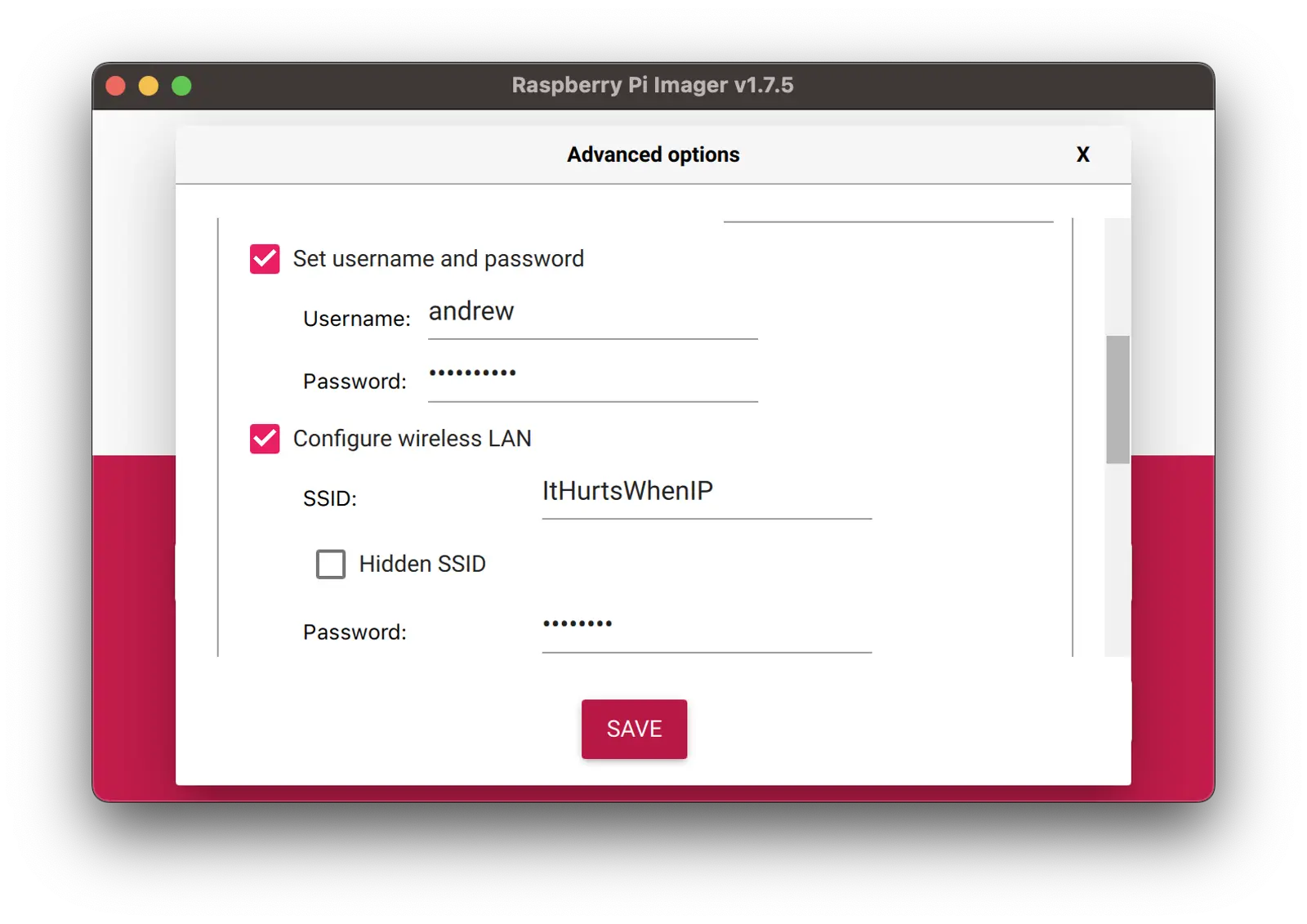
Task: Click the vertical scrollbar thumb
Action: (x=1117, y=400)
